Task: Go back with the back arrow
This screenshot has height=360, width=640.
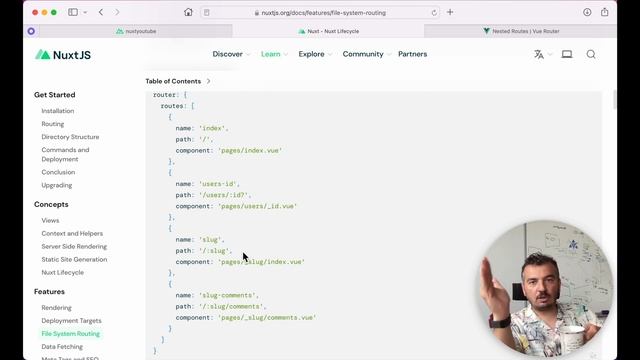Action: click(101, 12)
